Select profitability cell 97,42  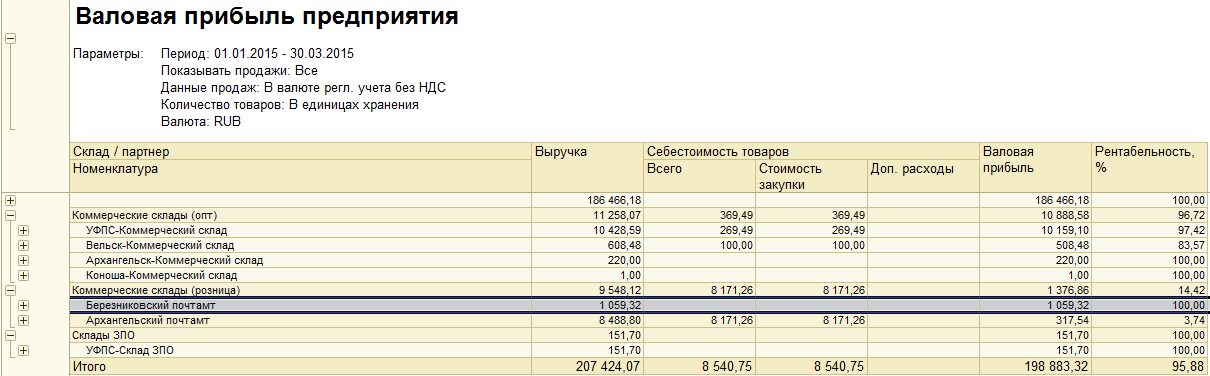click(x=1150, y=230)
